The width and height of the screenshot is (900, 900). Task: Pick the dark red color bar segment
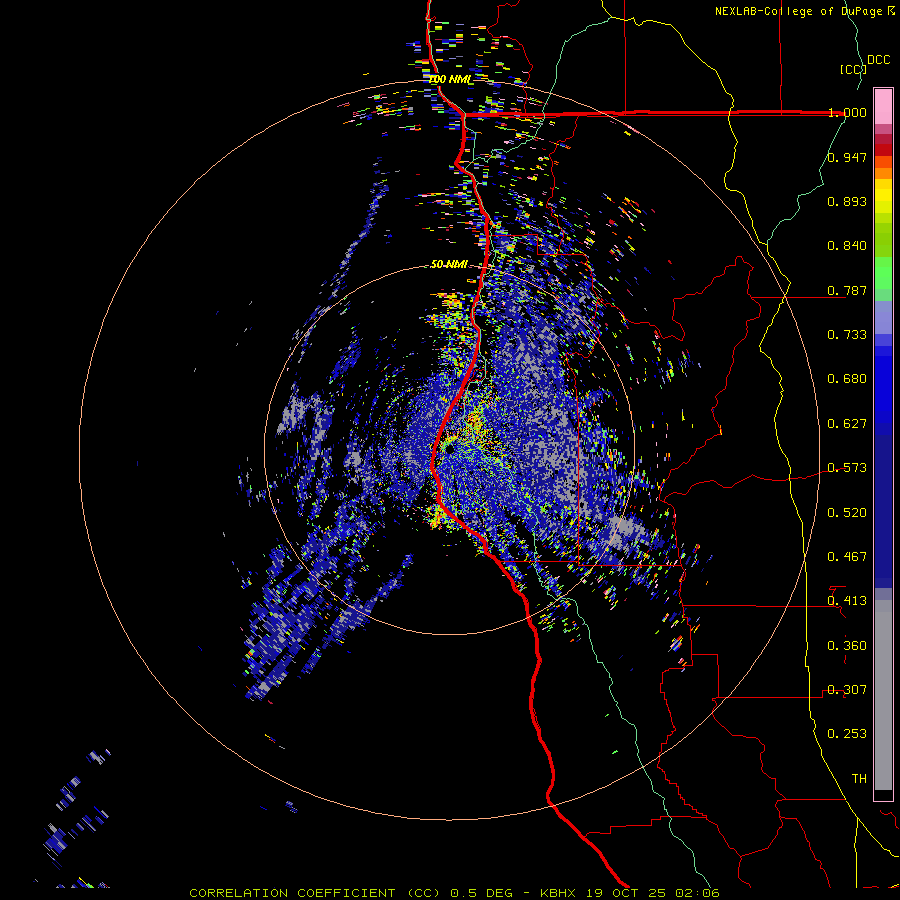point(883,149)
